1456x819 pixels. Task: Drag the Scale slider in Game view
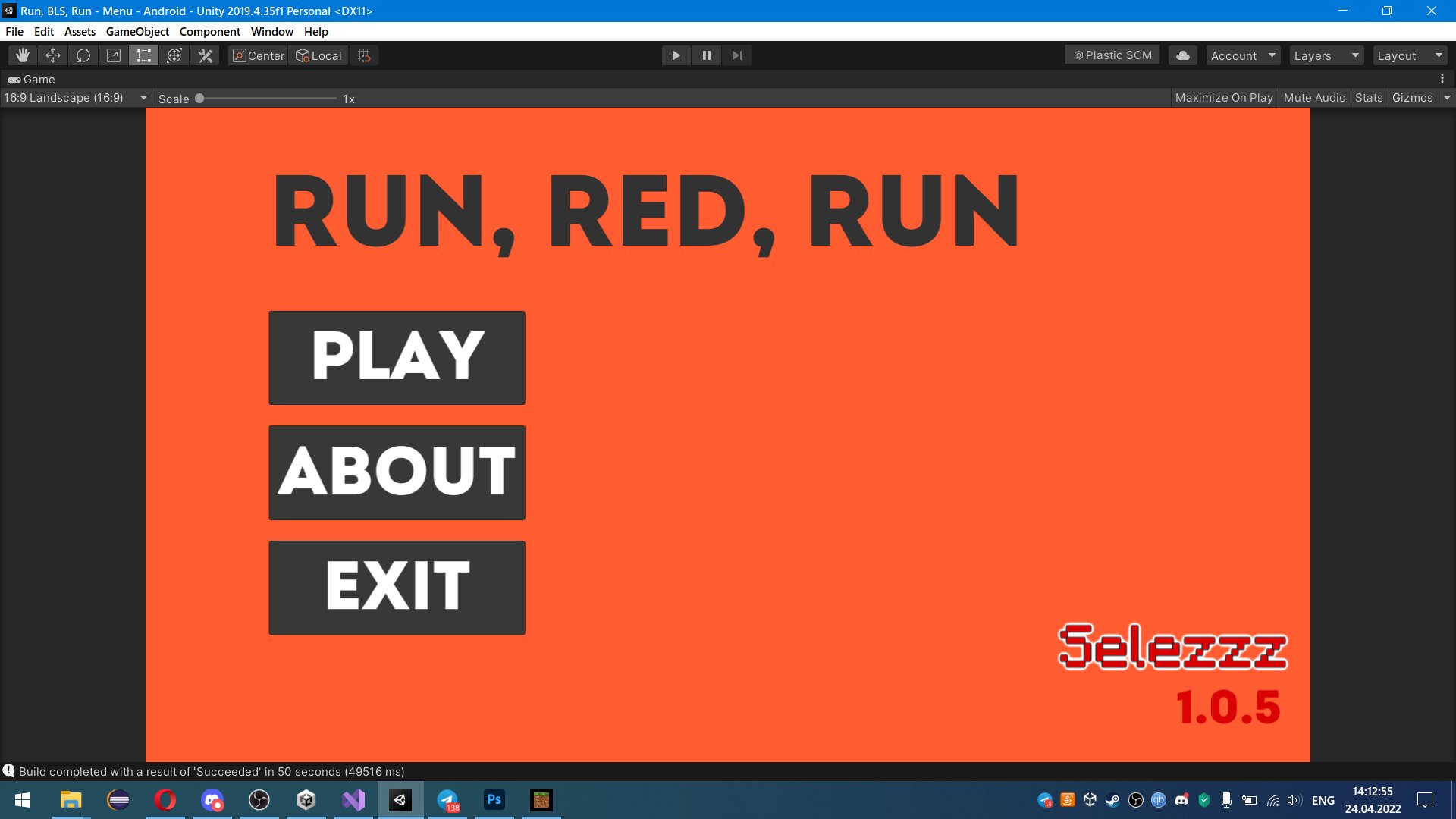coord(199,98)
